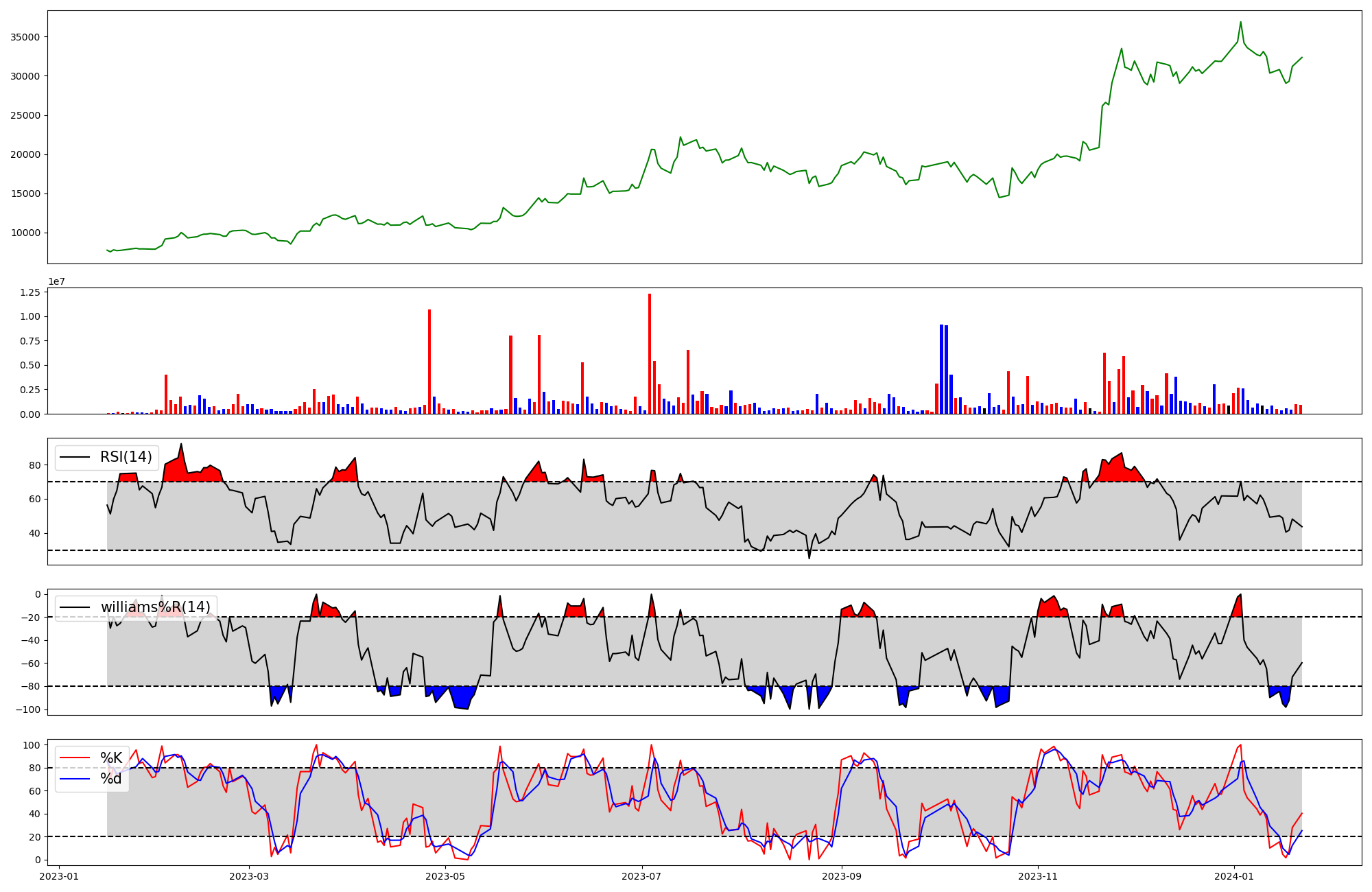Click the 2024-01 x-axis date label
Viewport: 1372px width, 892px height.
click(1234, 876)
